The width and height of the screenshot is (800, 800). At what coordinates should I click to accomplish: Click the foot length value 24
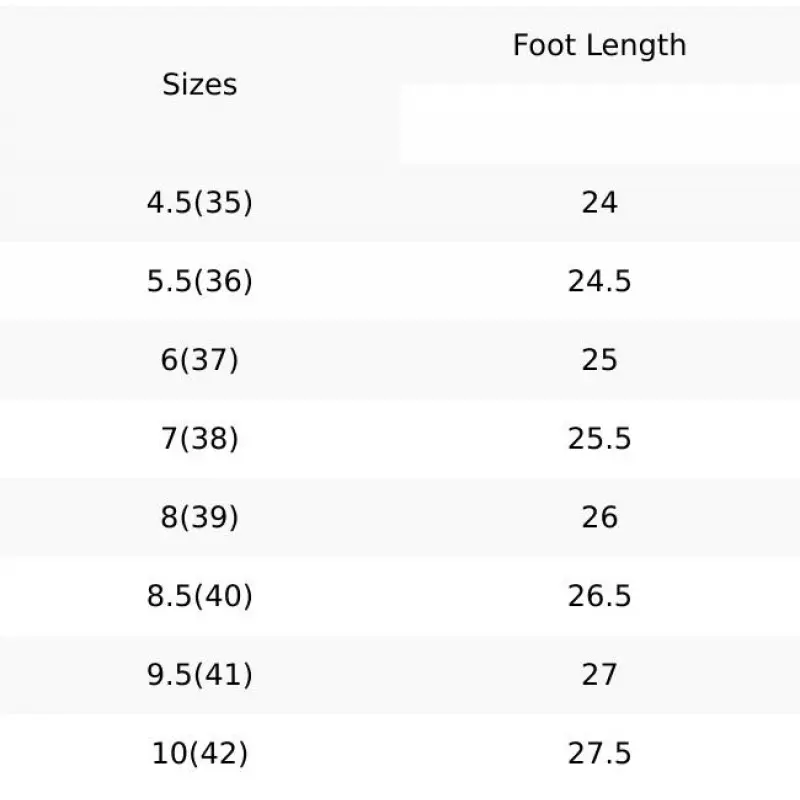click(599, 203)
